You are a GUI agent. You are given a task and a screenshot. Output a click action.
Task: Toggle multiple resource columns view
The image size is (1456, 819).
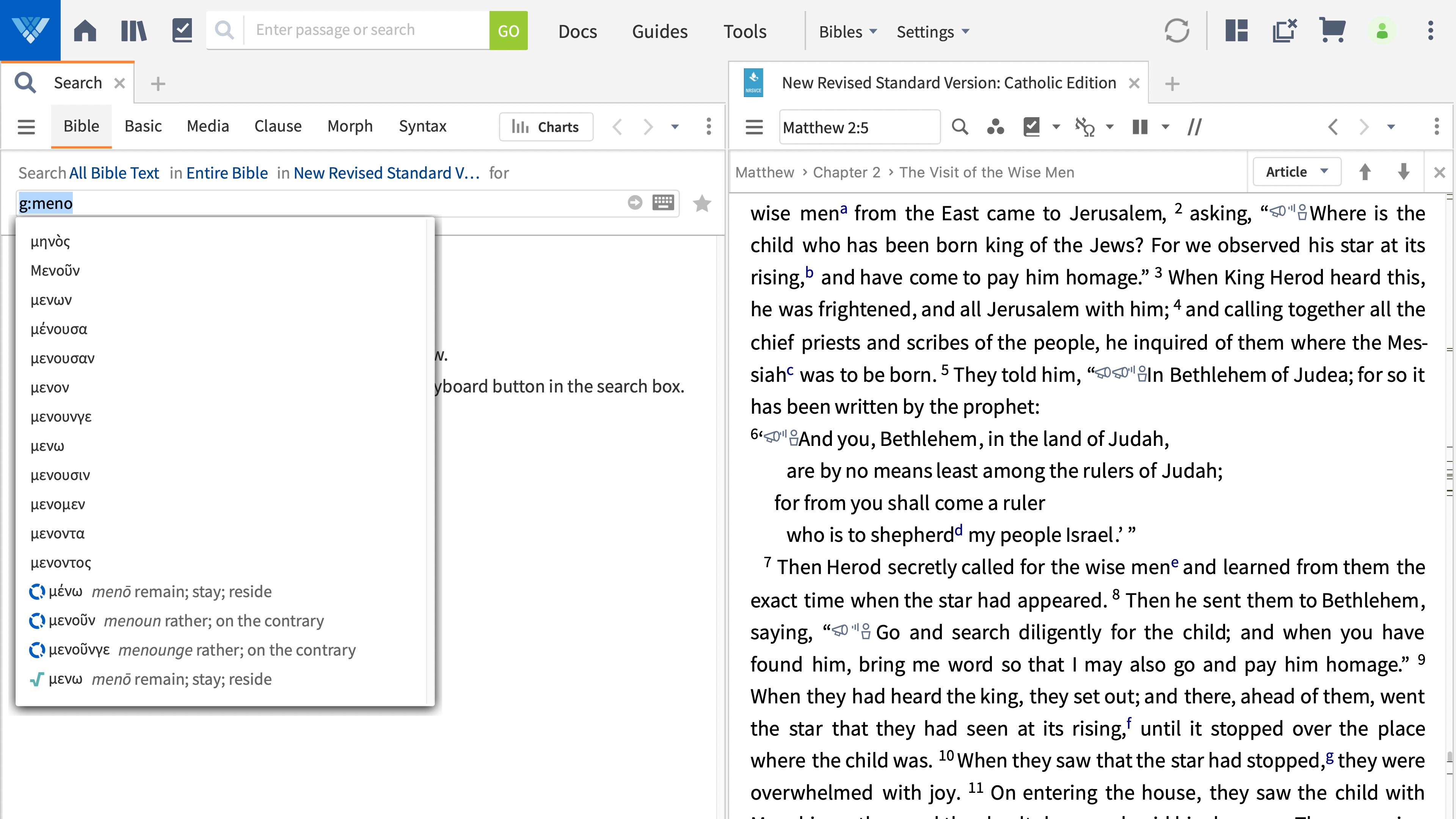[x=1140, y=127]
